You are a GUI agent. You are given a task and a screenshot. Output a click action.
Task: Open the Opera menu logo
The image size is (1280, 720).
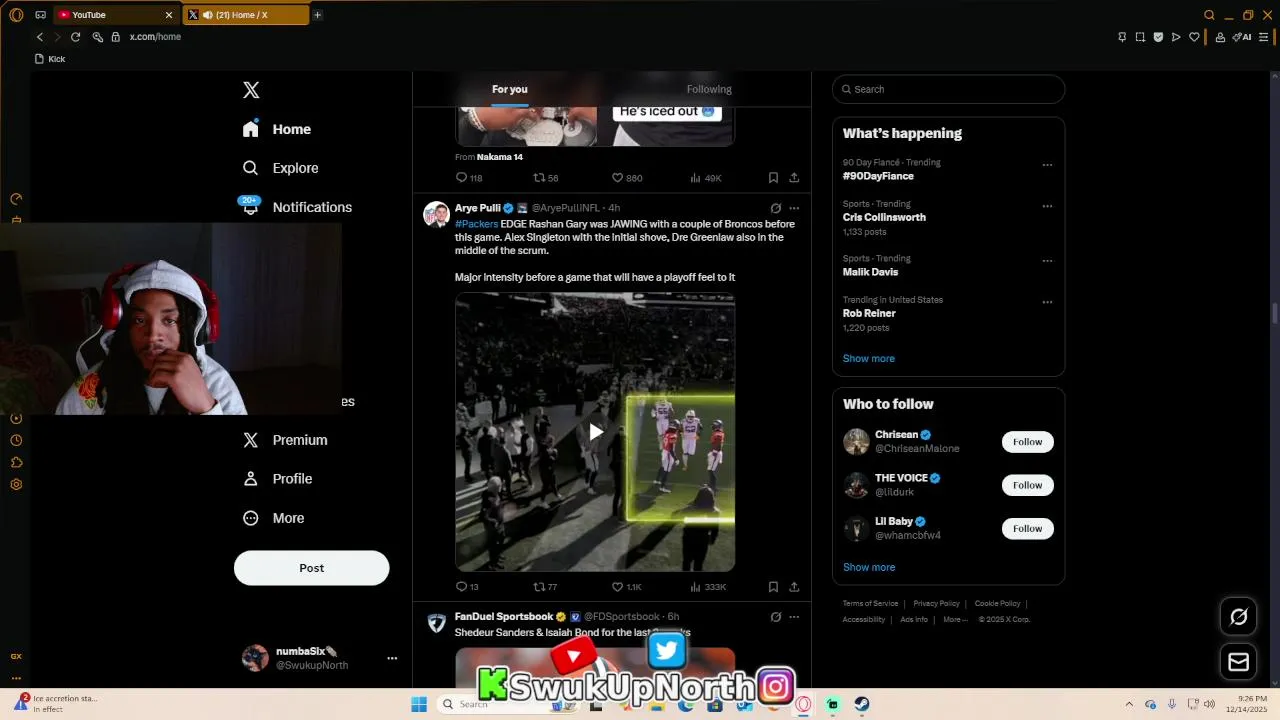tap(16, 15)
